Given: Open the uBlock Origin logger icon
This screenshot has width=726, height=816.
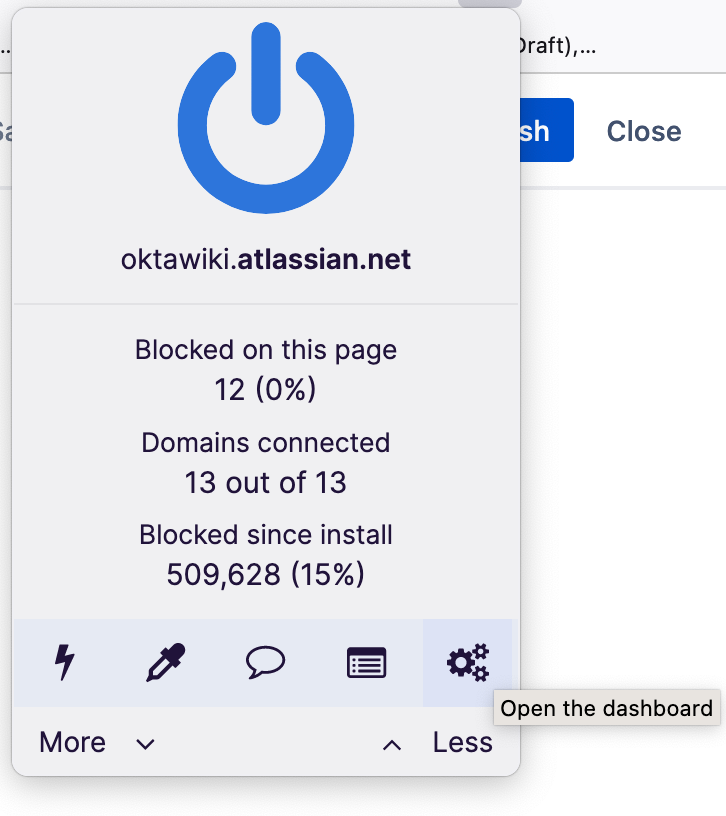Looking at the screenshot, I should point(366,661).
